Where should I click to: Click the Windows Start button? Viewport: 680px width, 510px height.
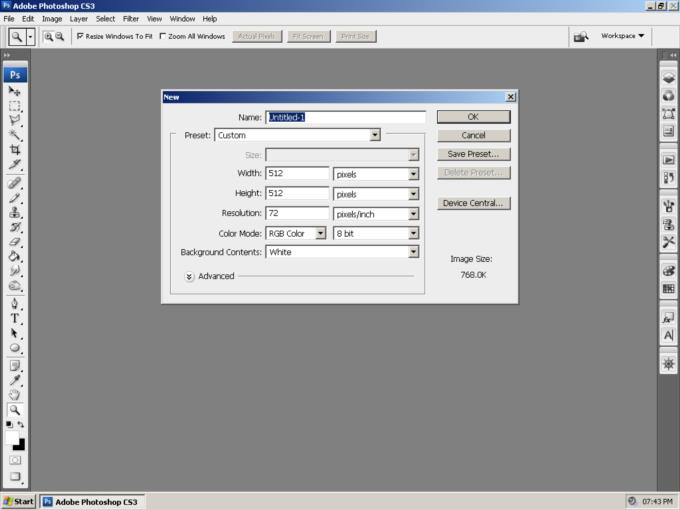coord(18,502)
